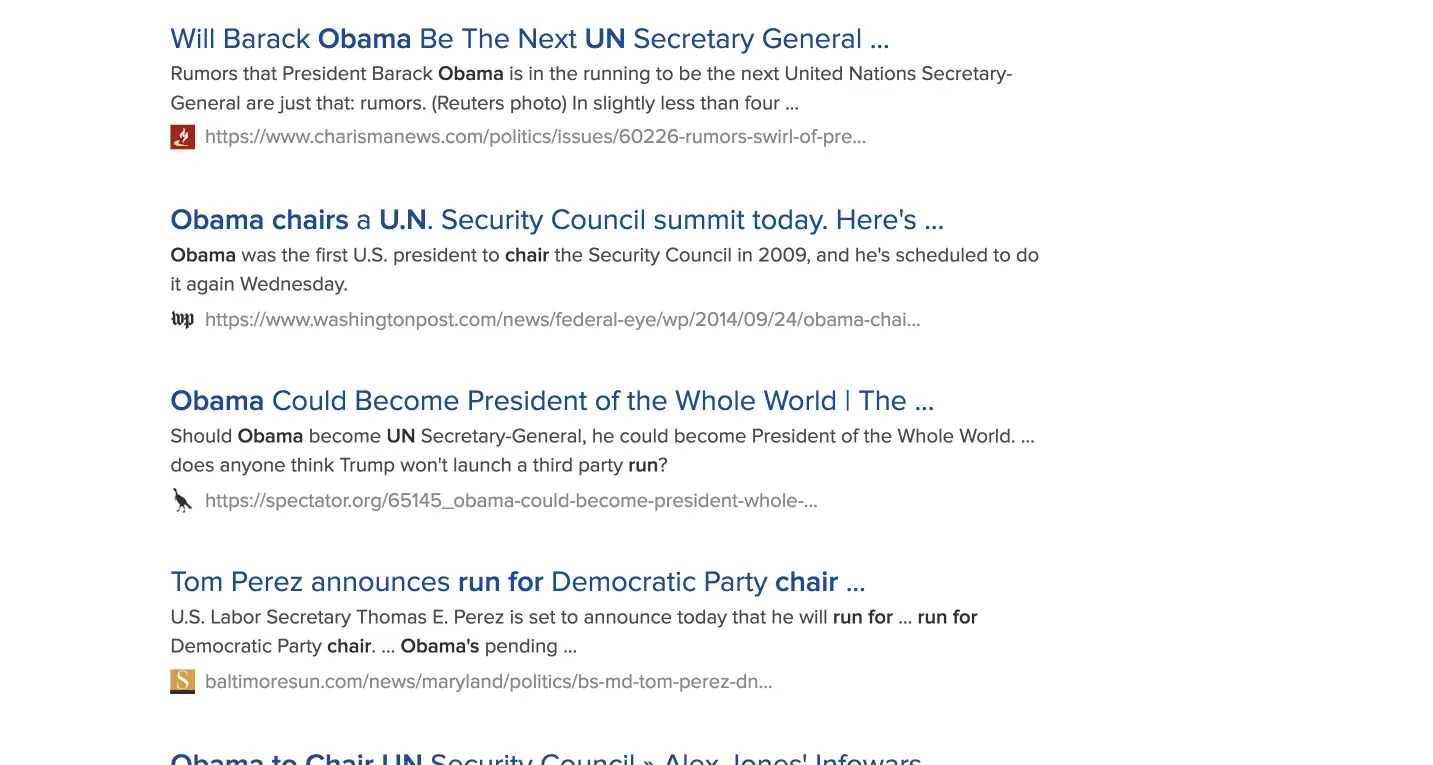
Task: Click the 'Should Obama become UN Secretary-General' snippet line
Action: click(602, 436)
